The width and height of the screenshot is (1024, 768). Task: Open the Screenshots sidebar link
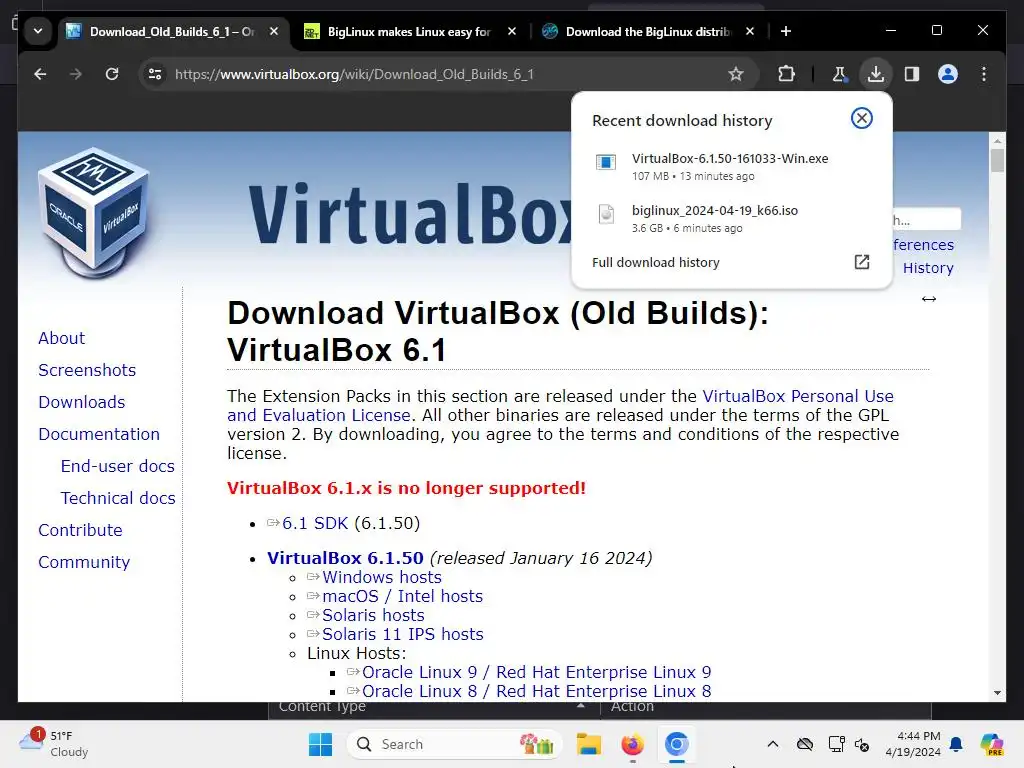pyautogui.click(x=87, y=370)
